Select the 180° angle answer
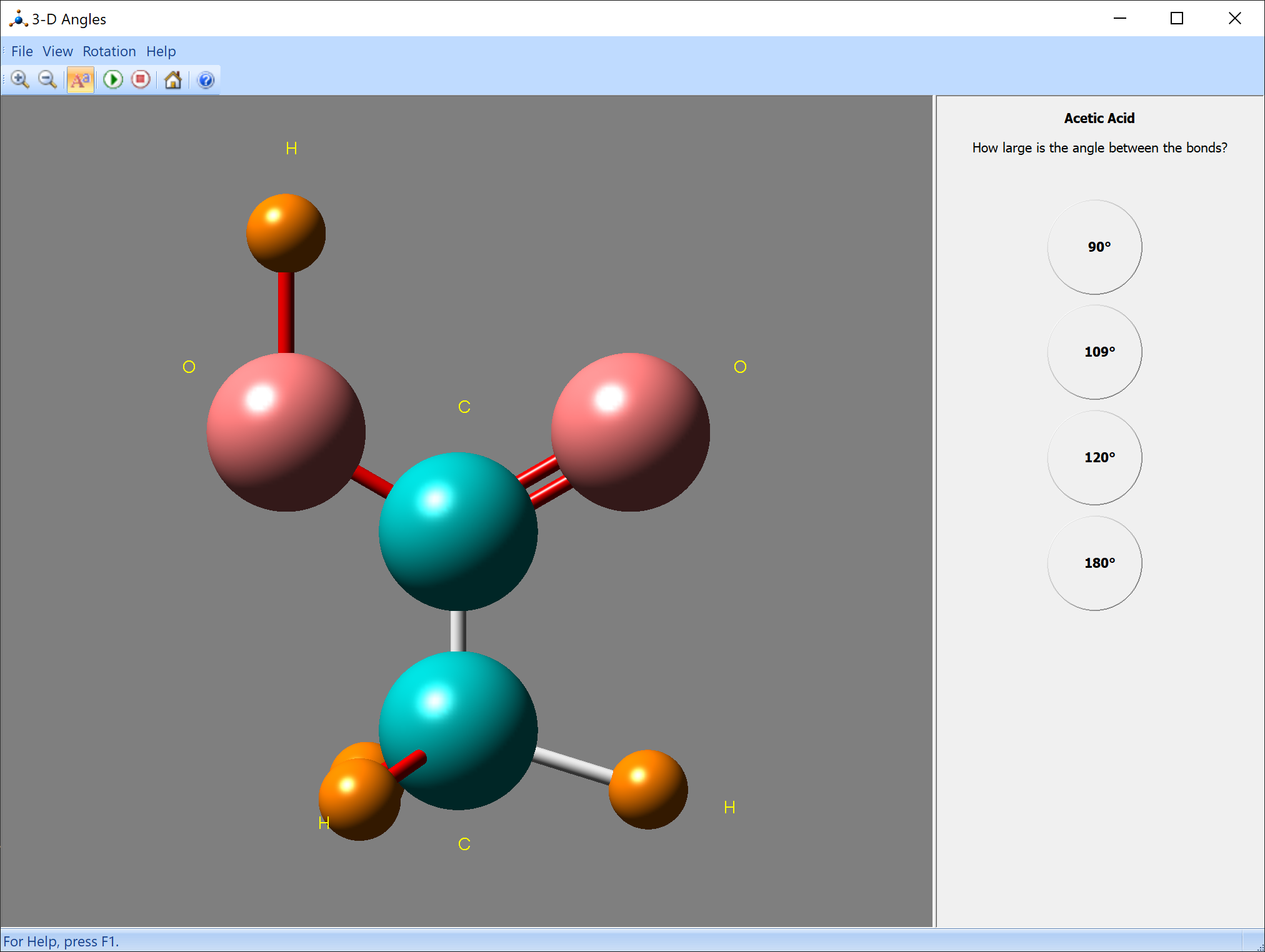The height and width of the screenshot is (952, 1265). pyautogui.click(x=1094, y=563)
